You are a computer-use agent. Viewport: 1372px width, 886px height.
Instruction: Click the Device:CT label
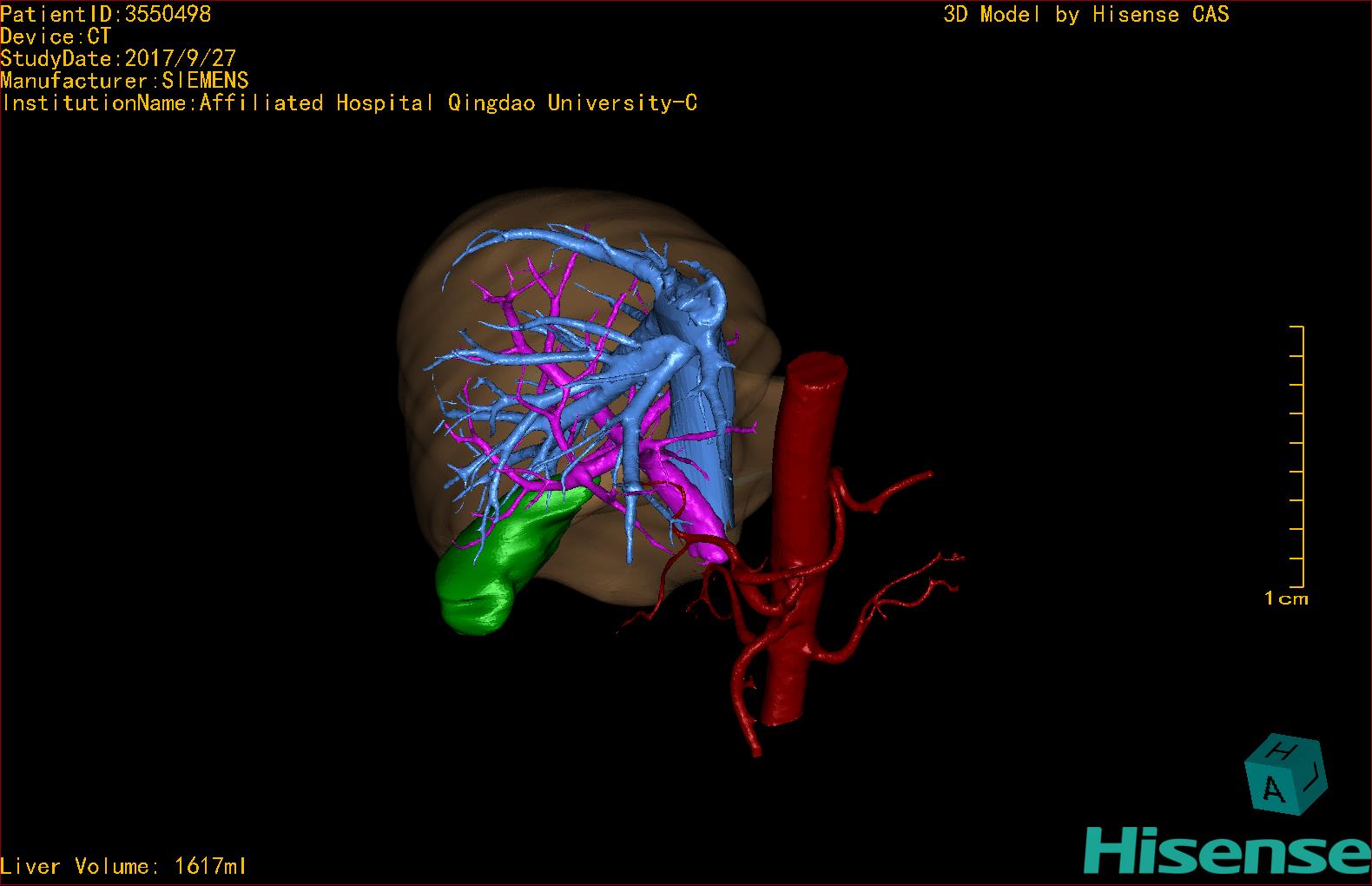56,36
